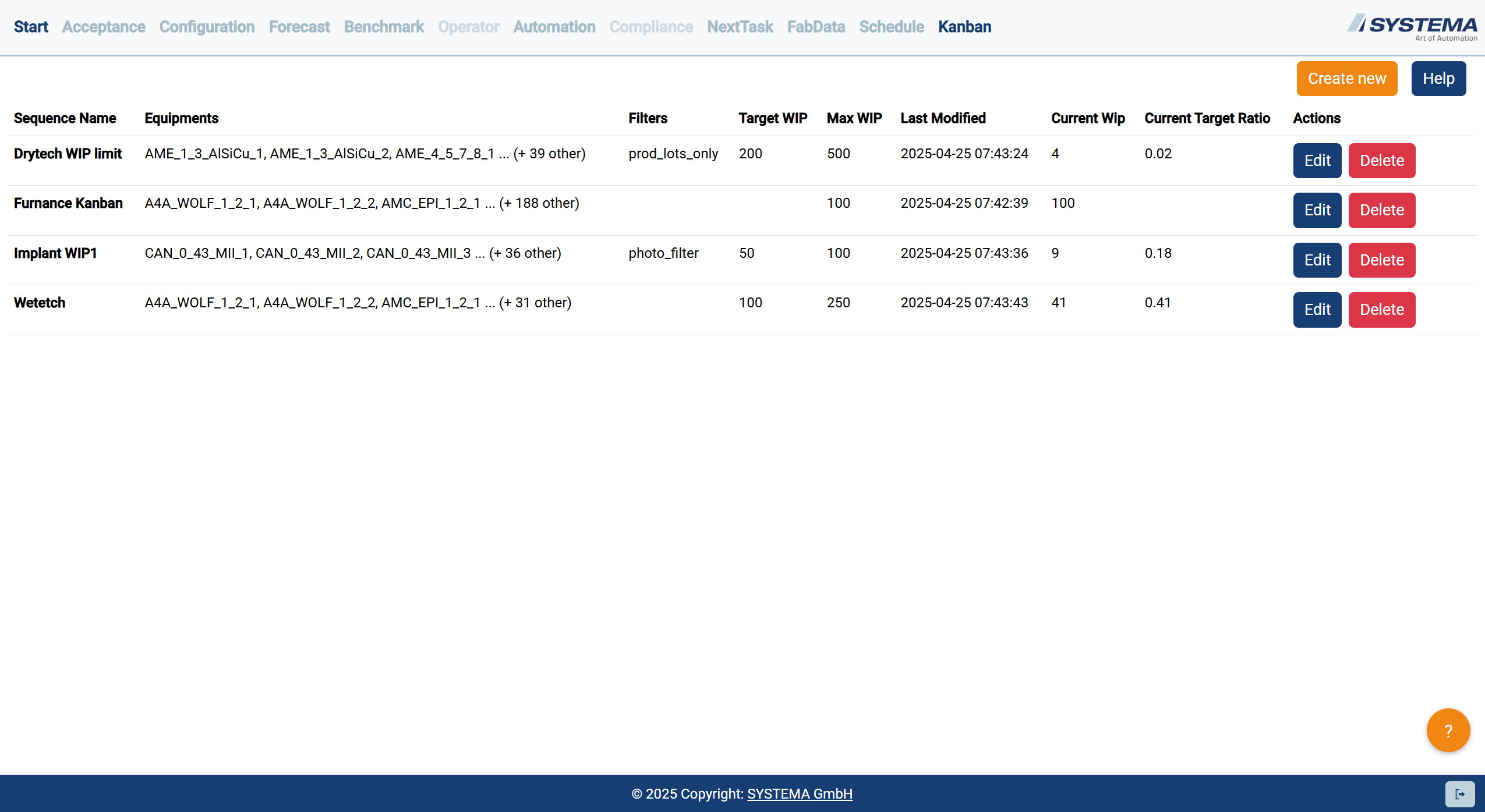Open the SYSTEMA GmbH footer link

(x=800, y=794)
